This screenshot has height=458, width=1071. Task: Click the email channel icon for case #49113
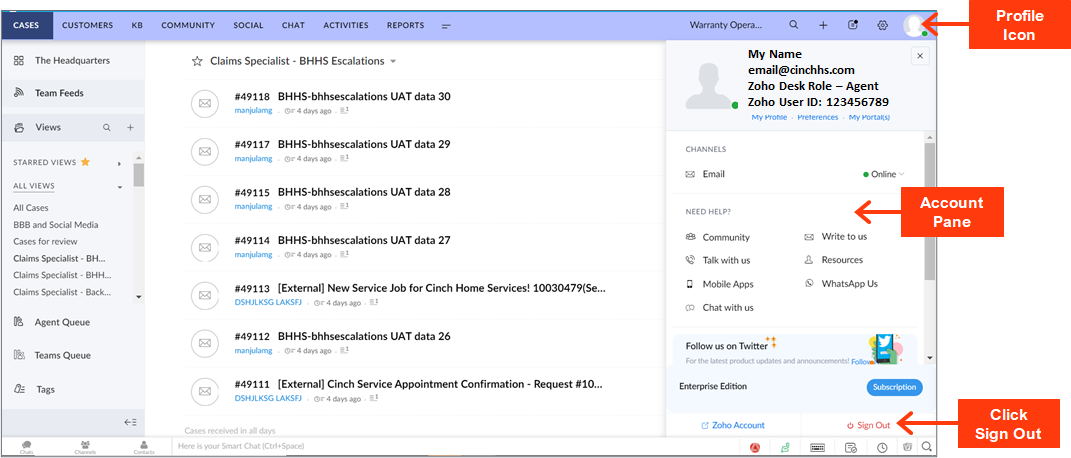pyautogui.click(x=204, y=295)
